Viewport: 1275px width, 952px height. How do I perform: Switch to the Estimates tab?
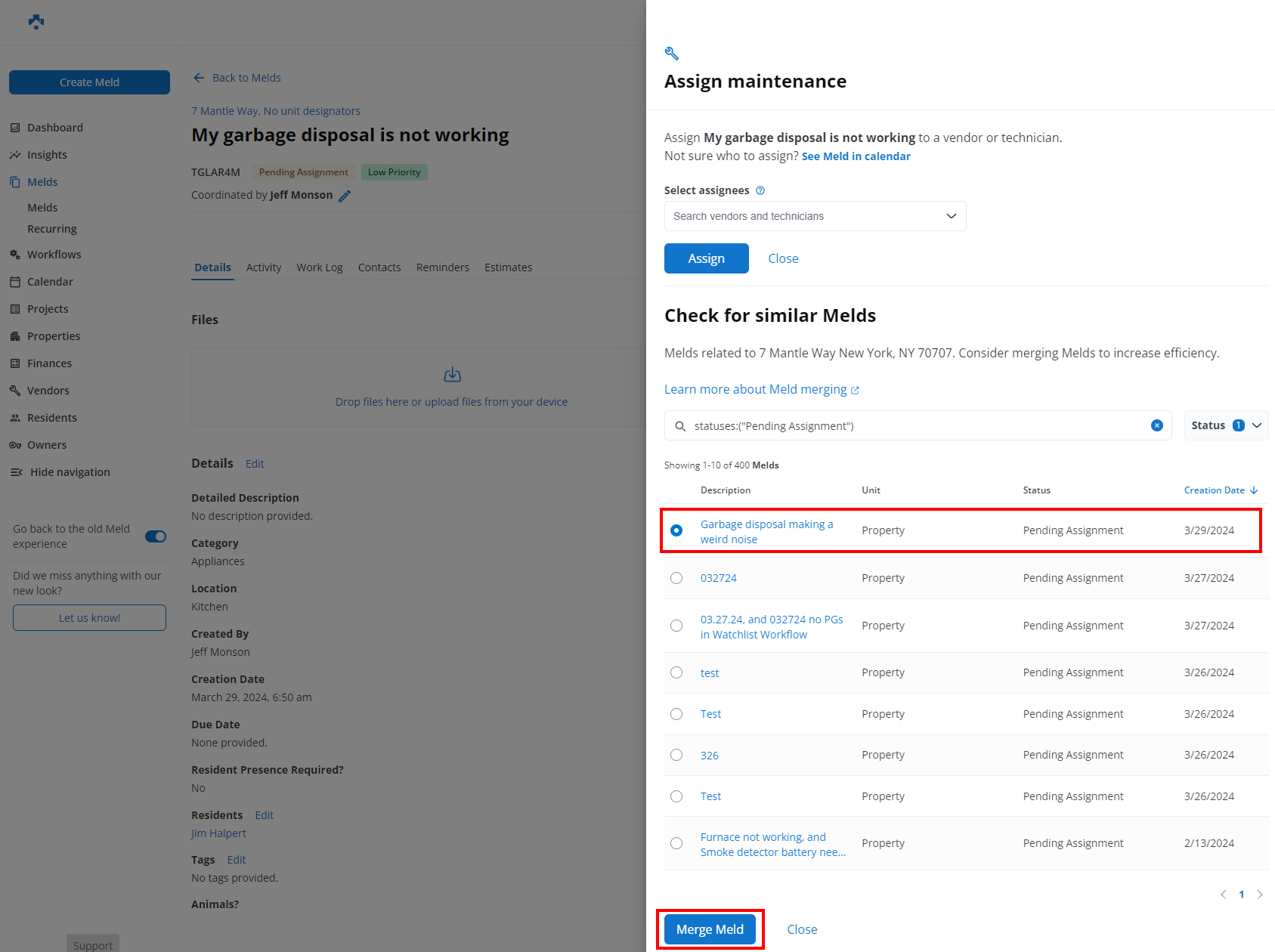click(x=508, y=267)
